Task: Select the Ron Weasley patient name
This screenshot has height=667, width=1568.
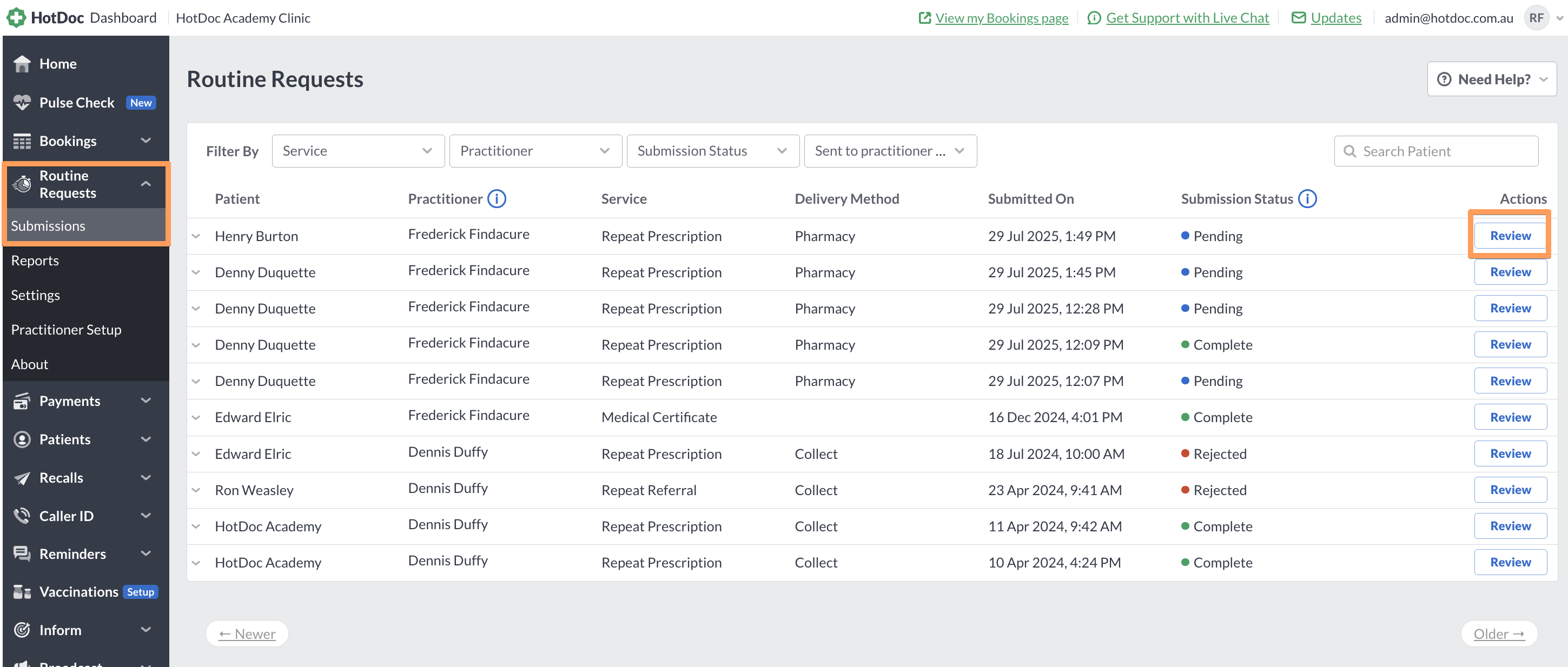Action: pyautogui.click(x=254, y=490)
